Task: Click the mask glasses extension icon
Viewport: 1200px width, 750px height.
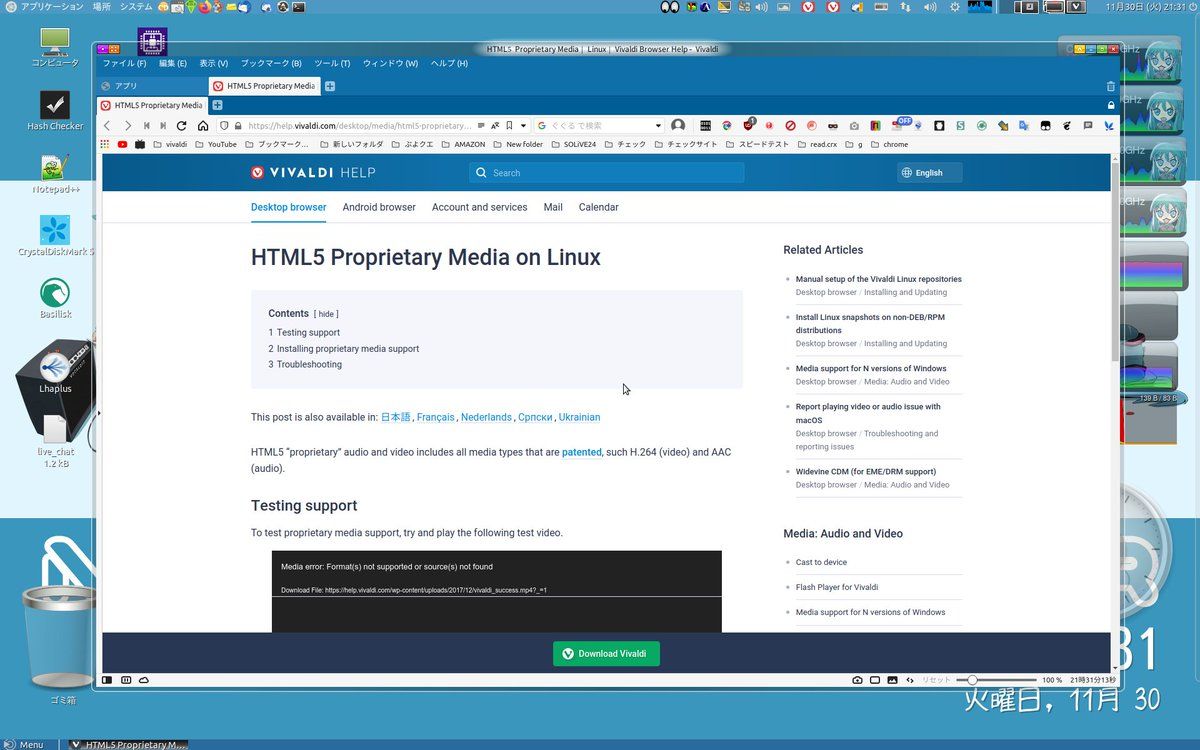Action: tap(833, 126)
